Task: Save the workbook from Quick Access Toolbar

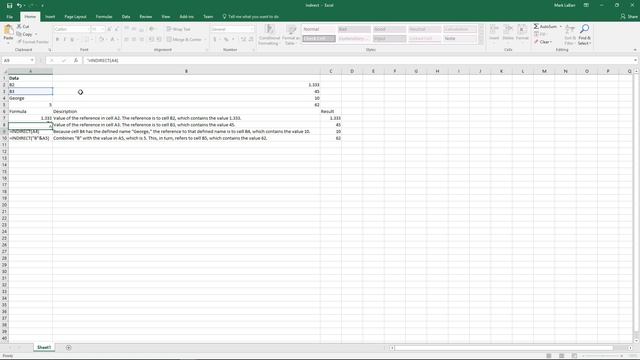Action: pos(9,5)
